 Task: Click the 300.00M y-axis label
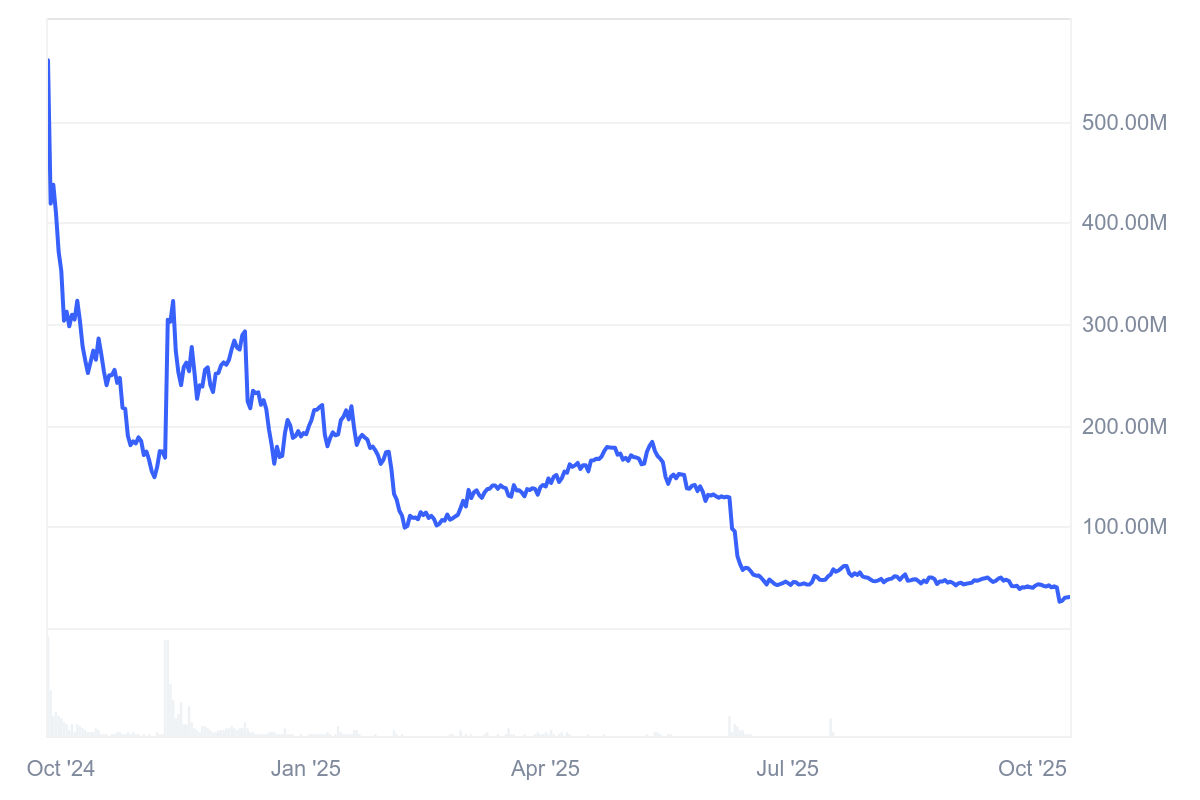point(1124,325)
